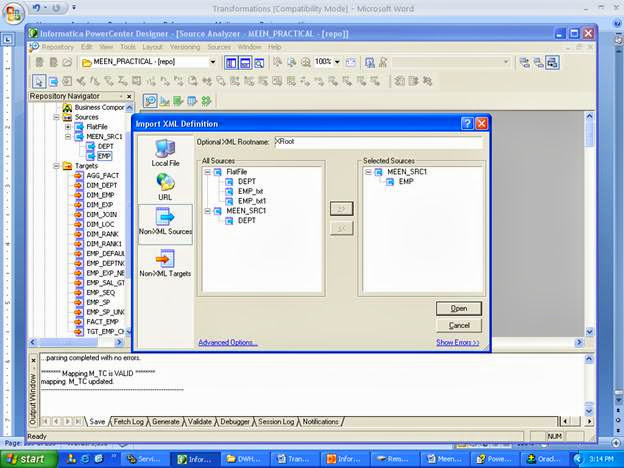Click the Output Window scroll-down arrow
Viewport: 624px width, 468px height.
coord(589,411)
